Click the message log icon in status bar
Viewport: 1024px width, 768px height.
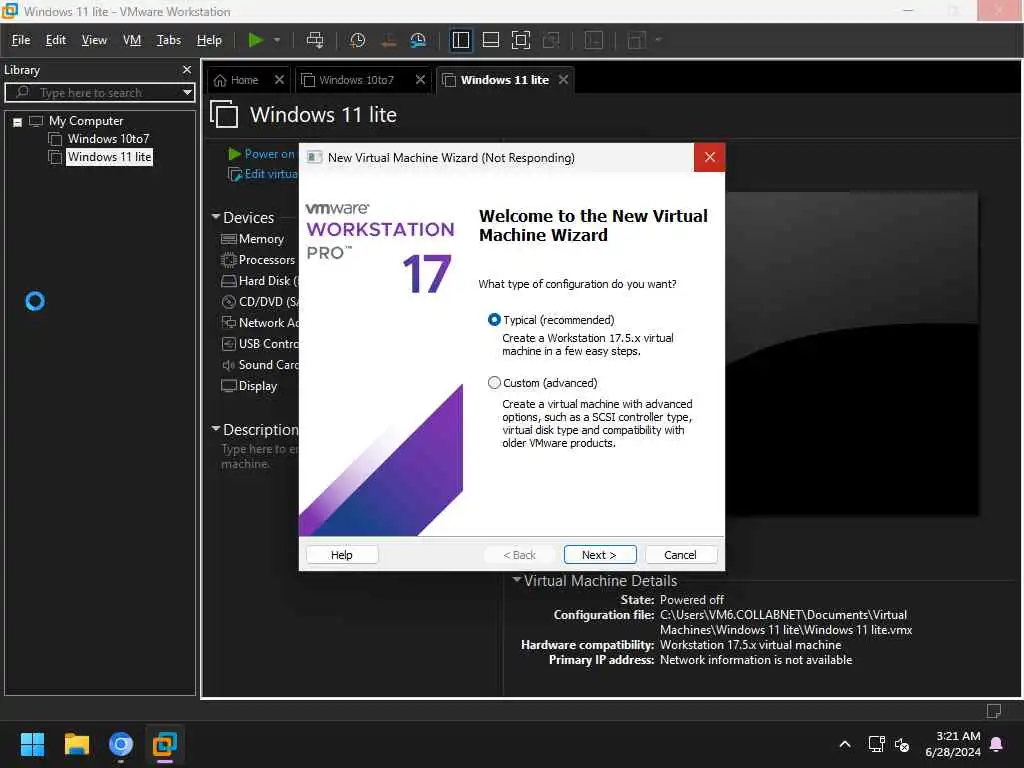coord(993,711)
